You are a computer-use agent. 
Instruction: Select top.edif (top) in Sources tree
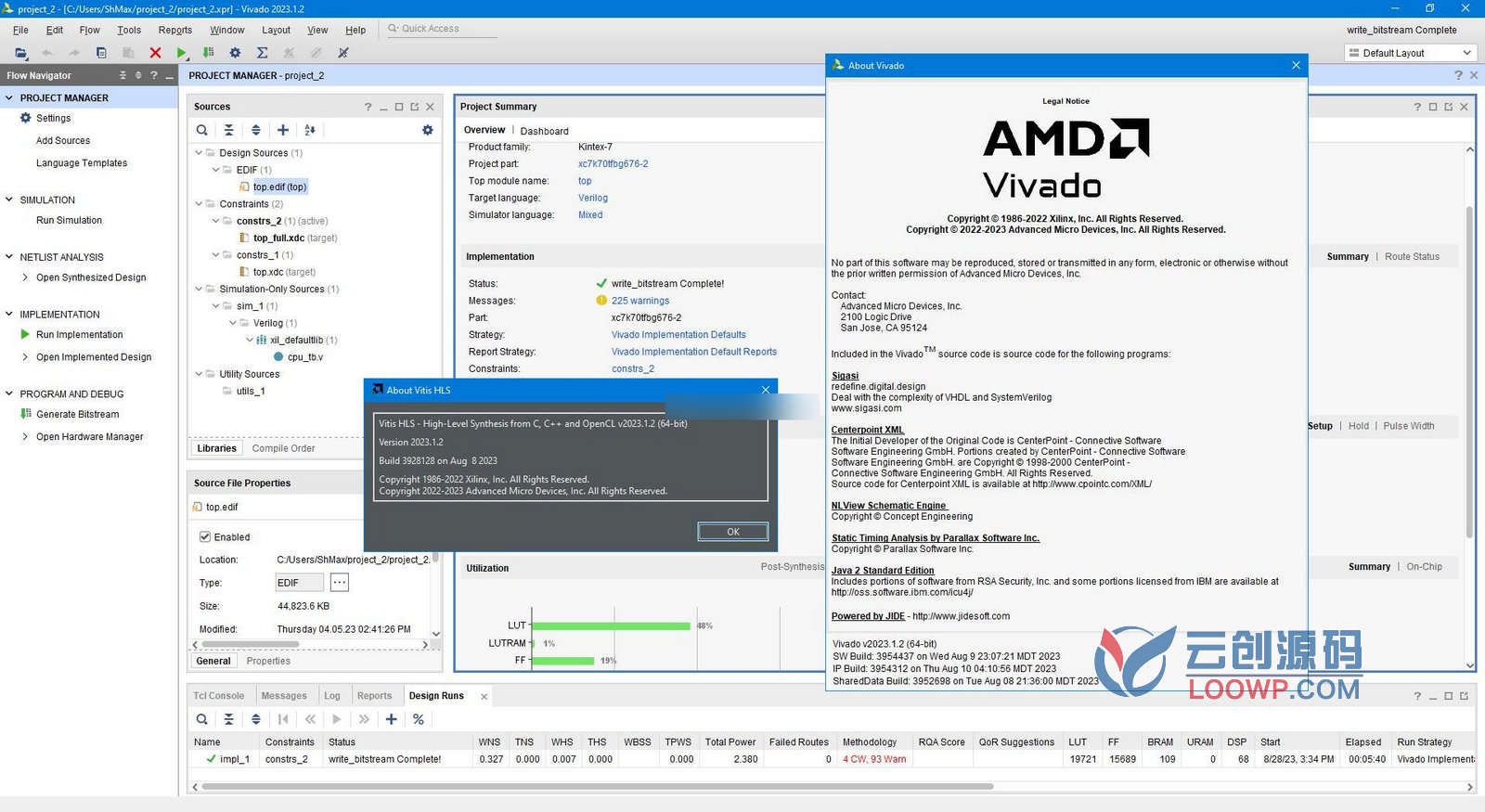click(x=279, y=187)
